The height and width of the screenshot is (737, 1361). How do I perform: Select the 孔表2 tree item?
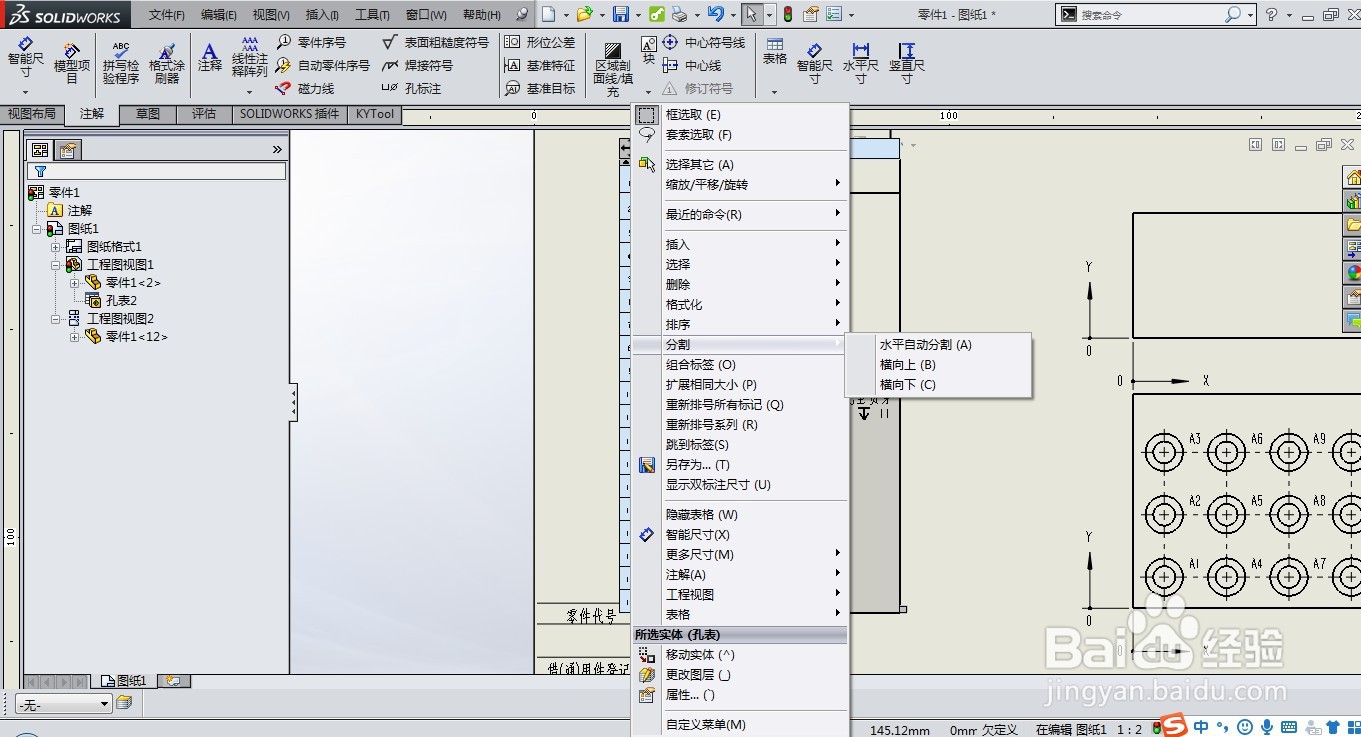tap(121, 301)
